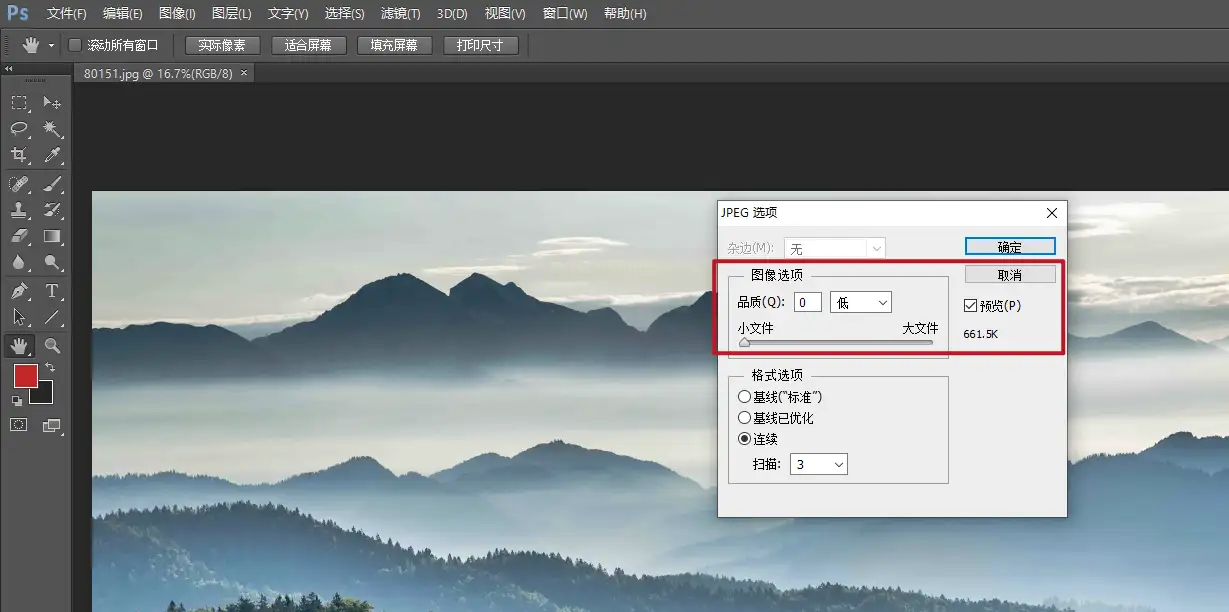Open the 滤镜(T) menu
The width and height of the screenshot is (1229, 612).
[400, 14]
